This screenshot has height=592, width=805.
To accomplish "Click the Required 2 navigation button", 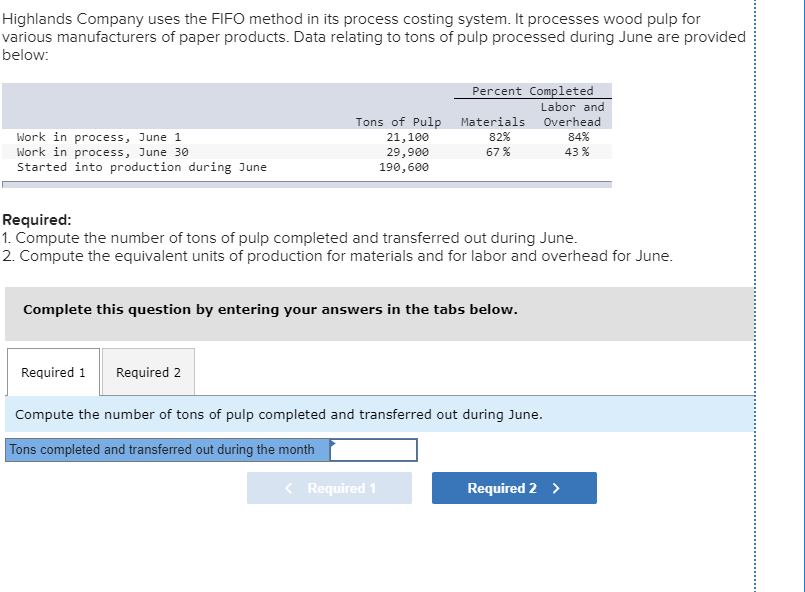I will (513, 488).
